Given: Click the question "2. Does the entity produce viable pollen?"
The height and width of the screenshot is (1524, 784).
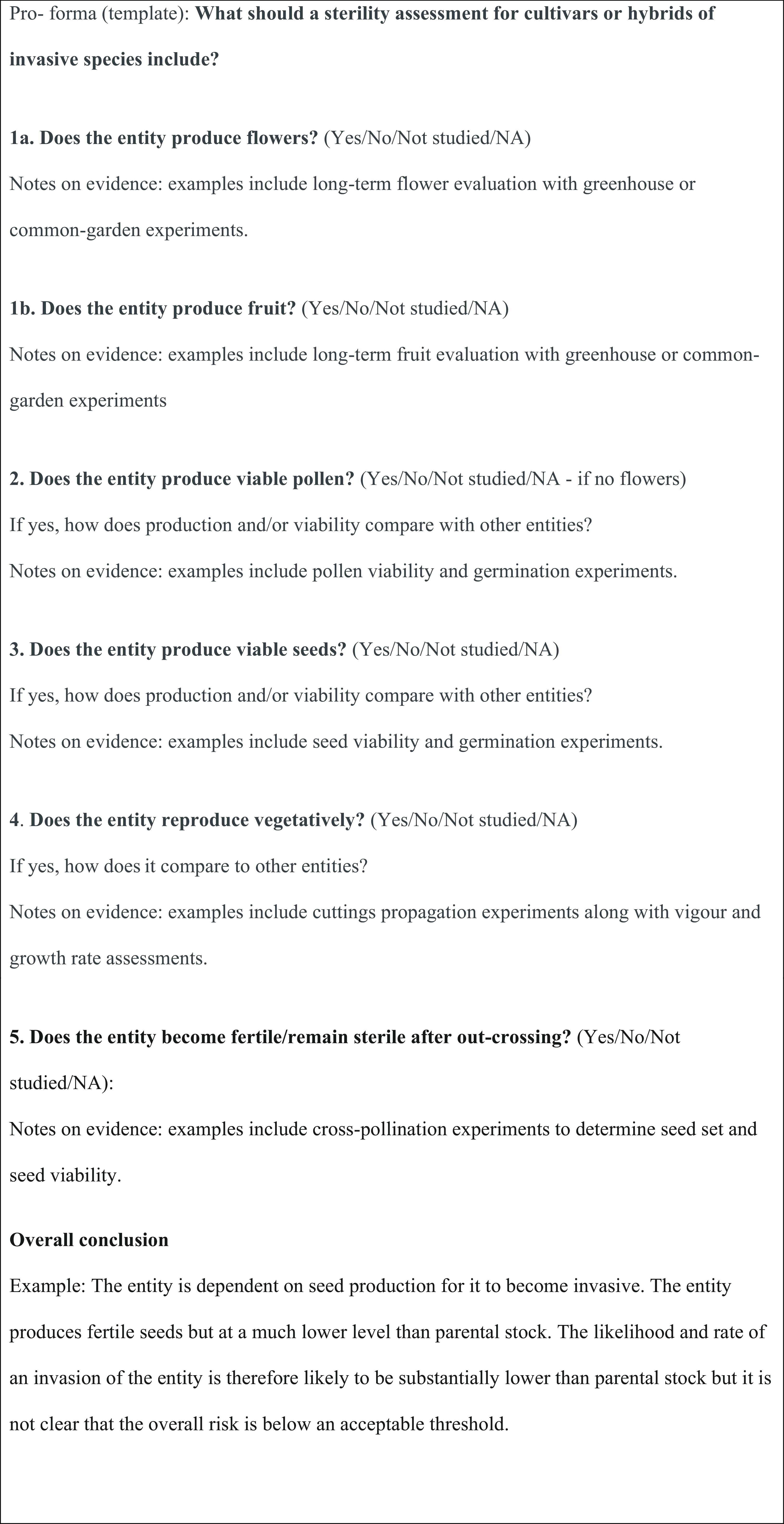Looking at the screenshot, I should click(181, 479).
